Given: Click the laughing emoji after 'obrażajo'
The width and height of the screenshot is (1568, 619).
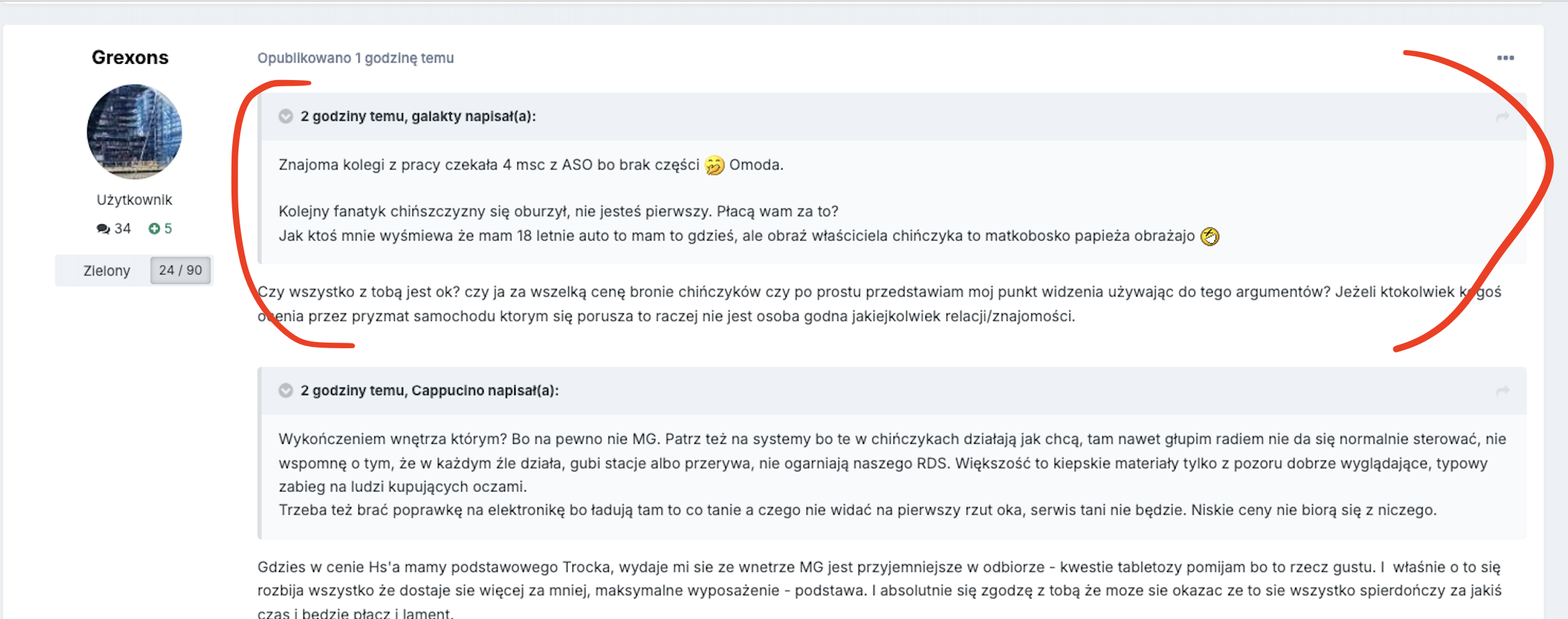Looking at the screenshot, I should coord(1209,236).
